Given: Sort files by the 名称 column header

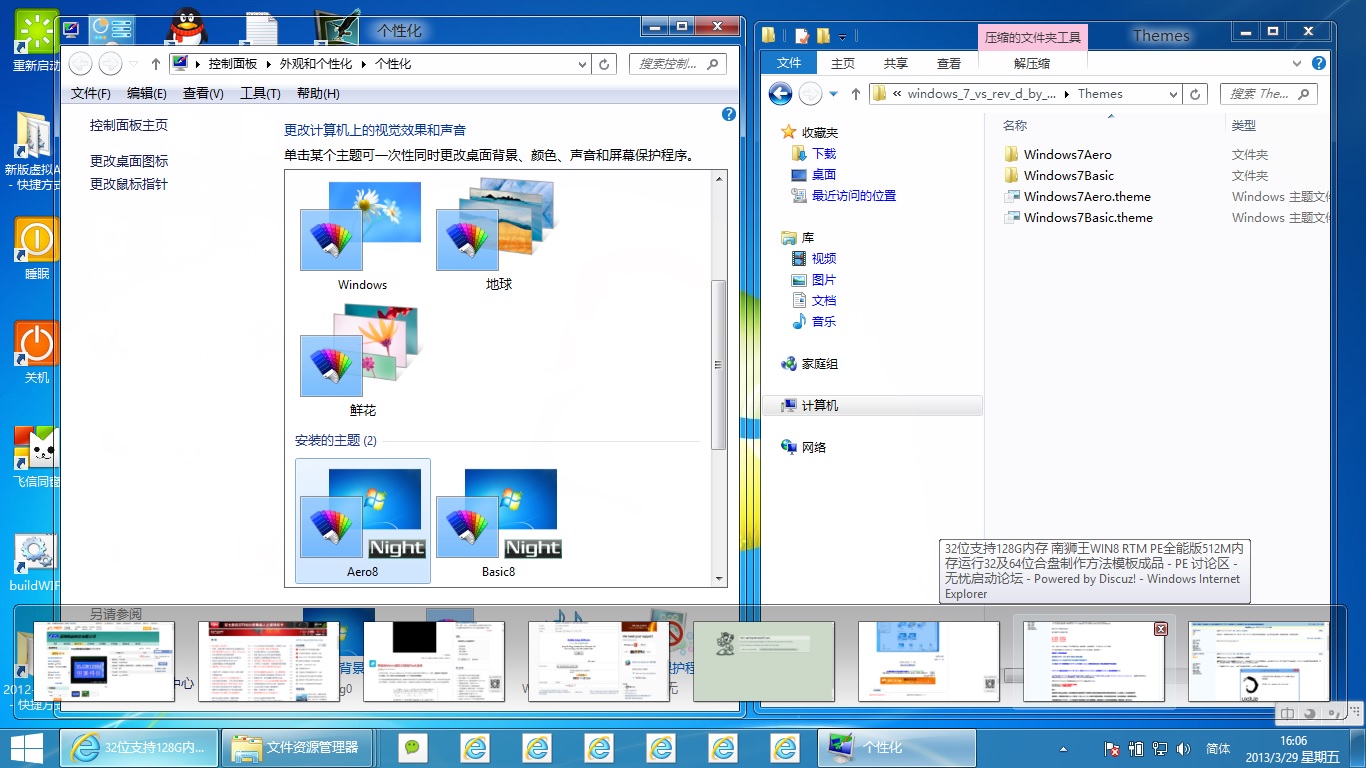Looking at the screenshot, I should [x=1015, y=126].
